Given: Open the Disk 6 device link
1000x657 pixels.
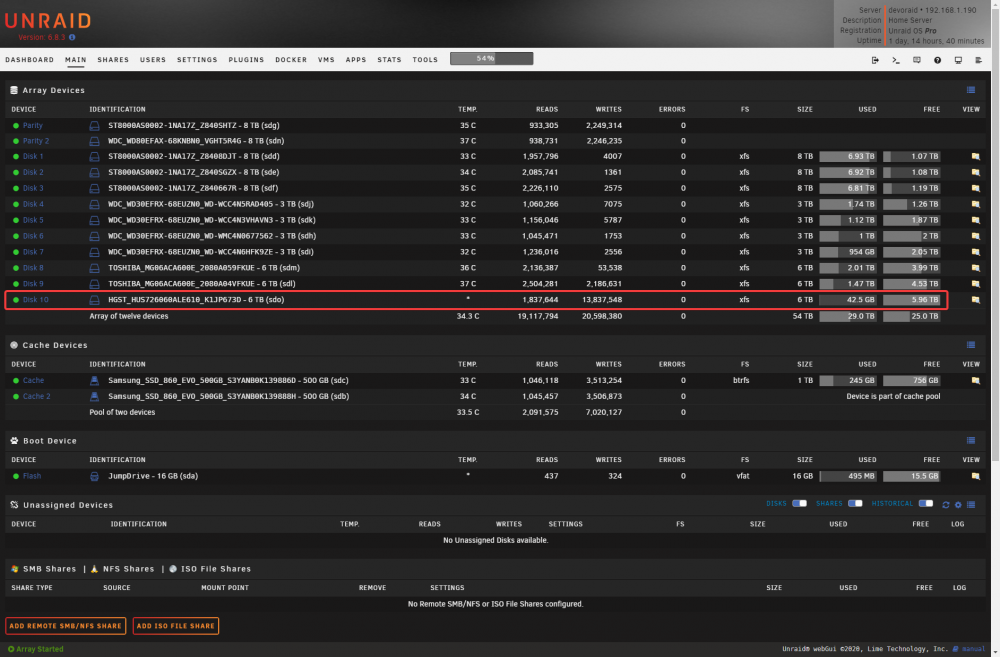Looking at the screenshot, I should [x=33, y=236].
